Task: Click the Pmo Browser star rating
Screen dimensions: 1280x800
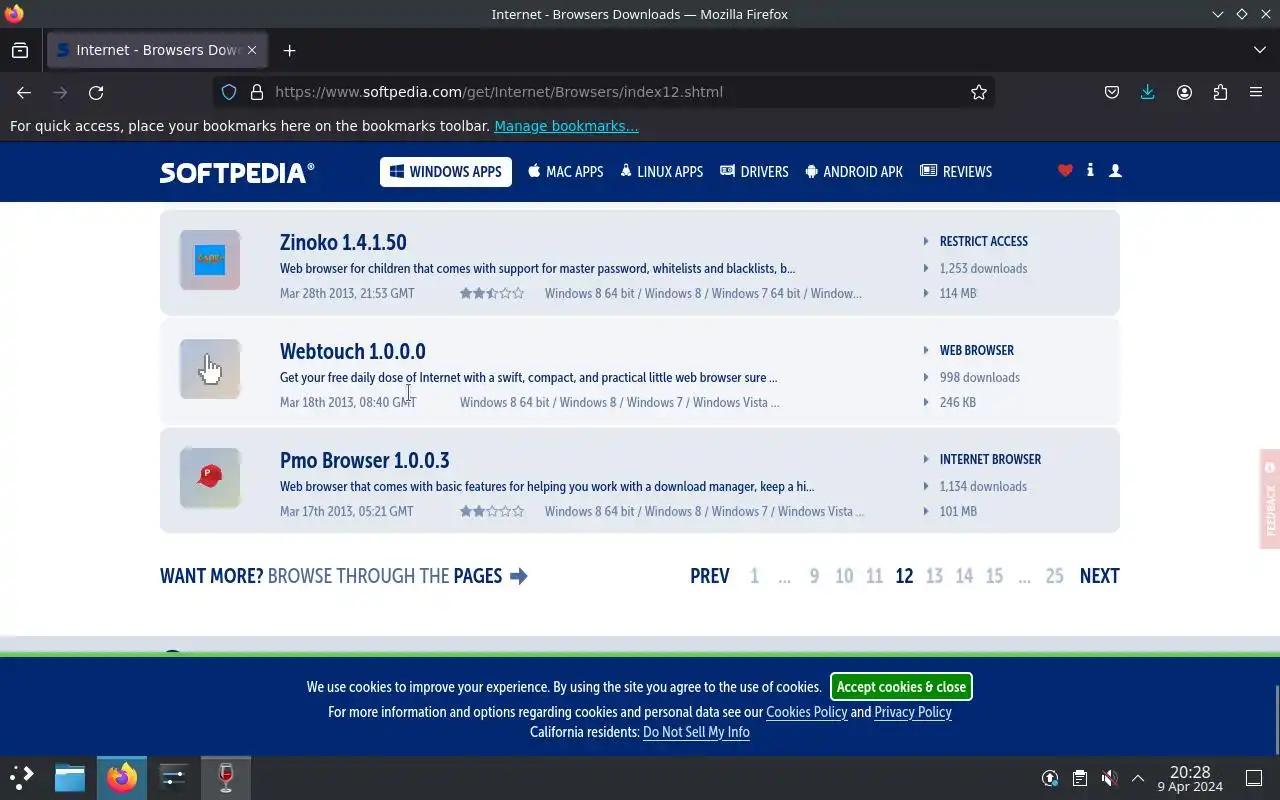Action: pos(492,511)
